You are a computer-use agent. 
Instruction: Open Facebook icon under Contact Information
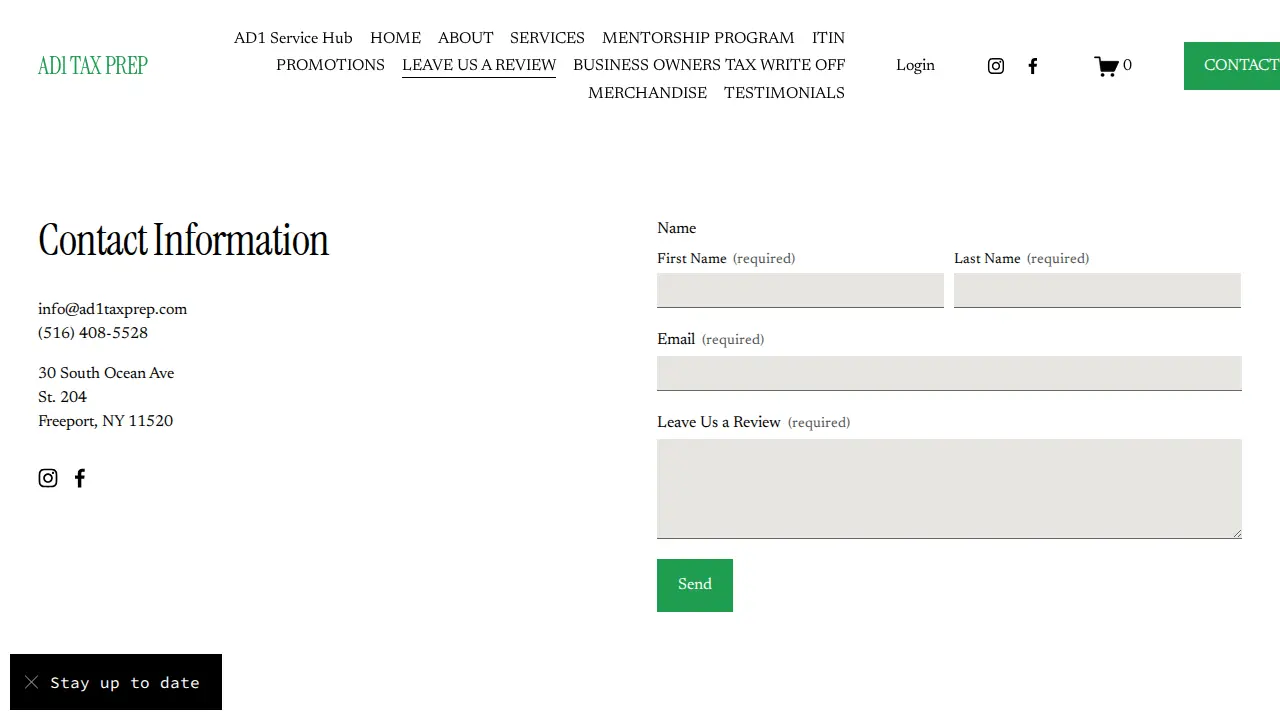pos(80,478)
